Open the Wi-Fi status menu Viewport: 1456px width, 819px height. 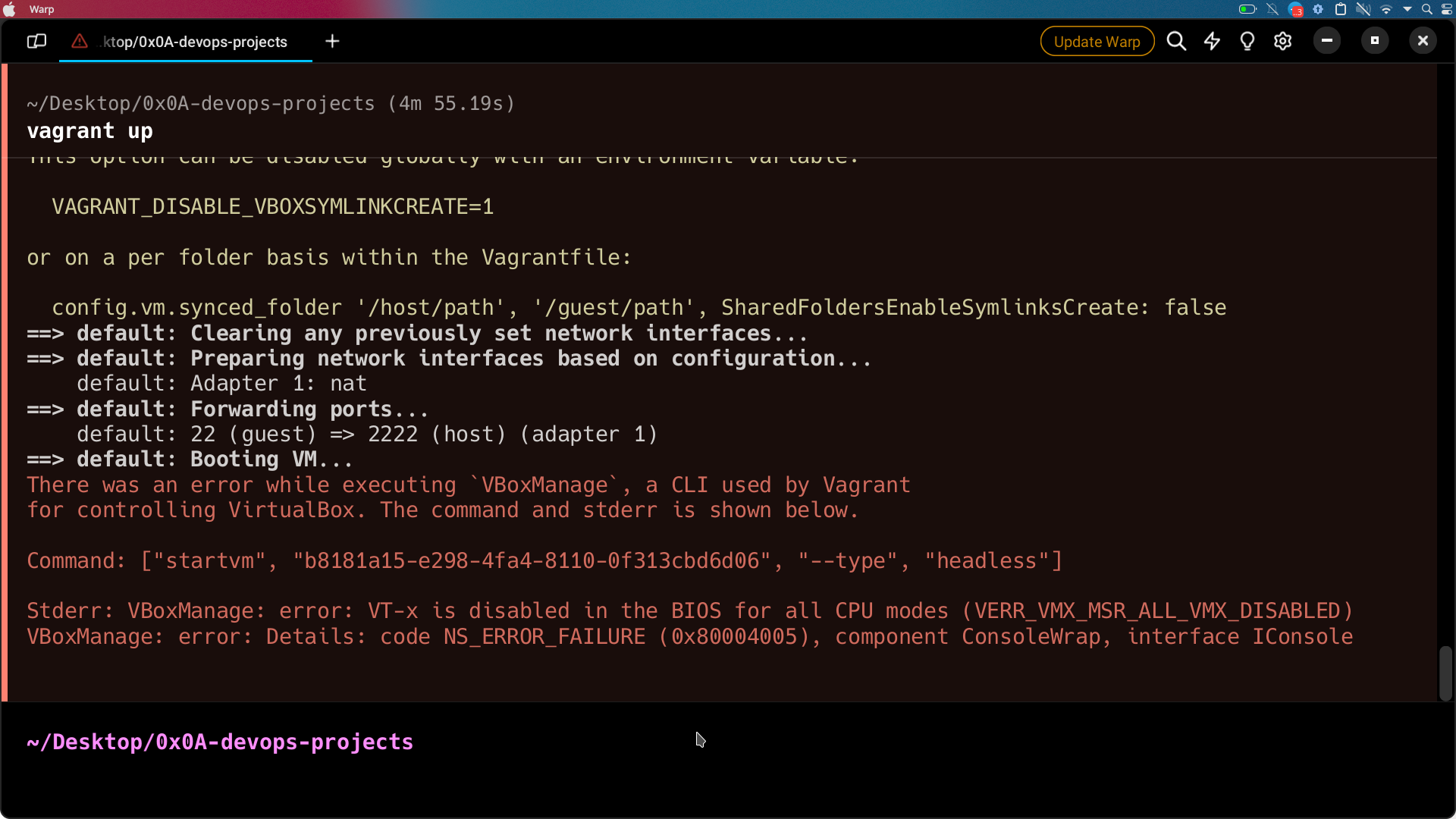click(x=1386, y=10)
